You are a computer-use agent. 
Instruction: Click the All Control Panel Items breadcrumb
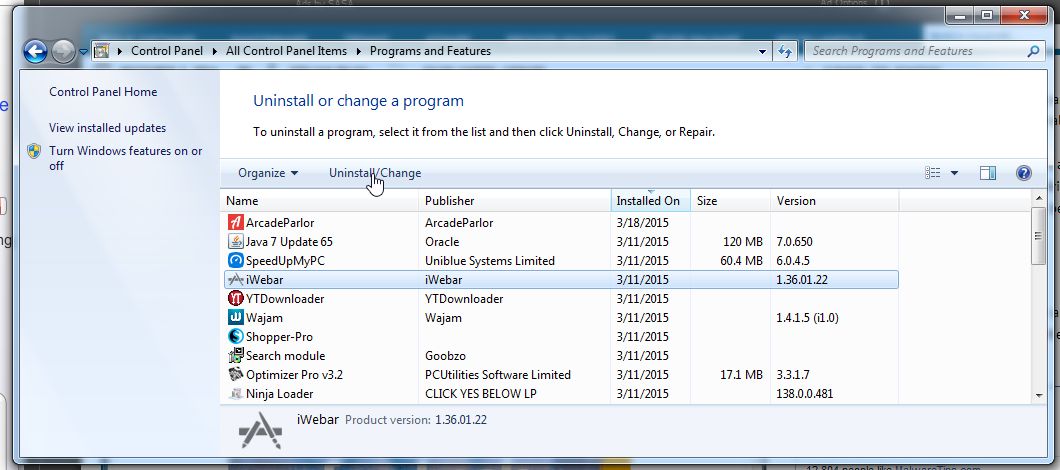coord(286,51)
